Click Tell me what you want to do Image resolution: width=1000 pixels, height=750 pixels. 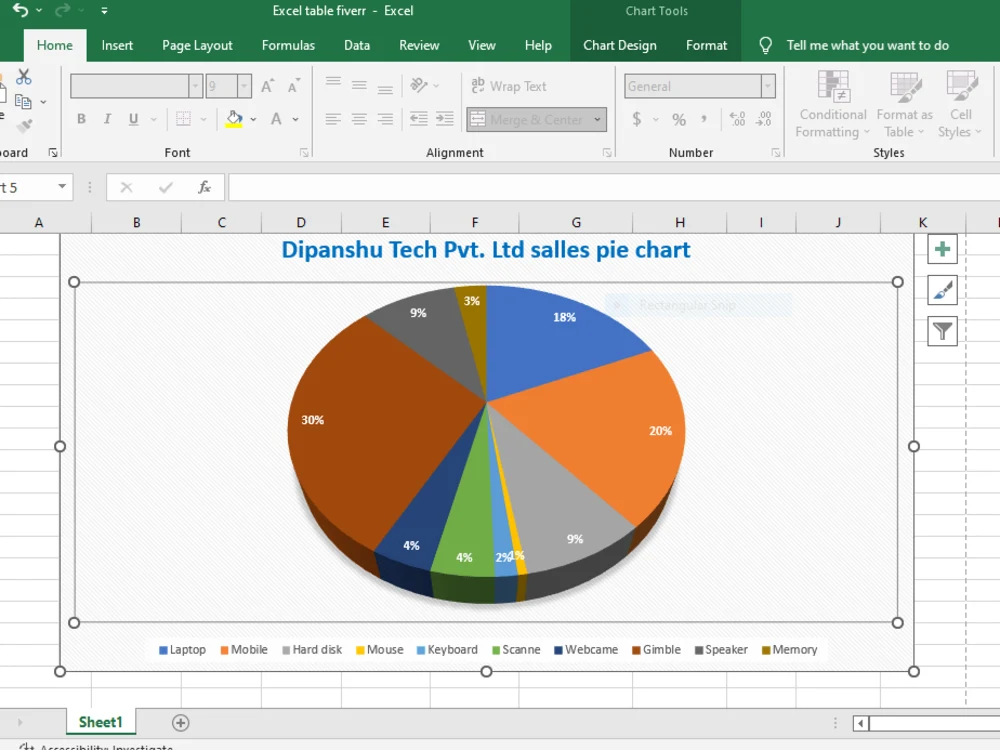pos(867,45)
